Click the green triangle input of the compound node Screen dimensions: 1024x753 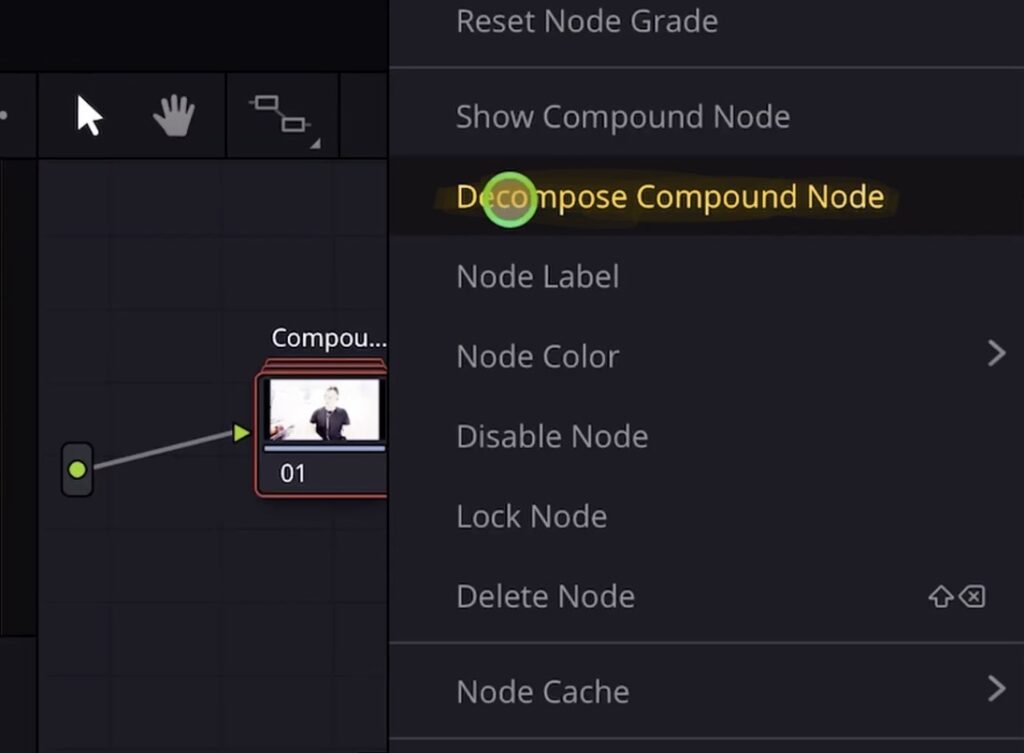pos(241,433)
